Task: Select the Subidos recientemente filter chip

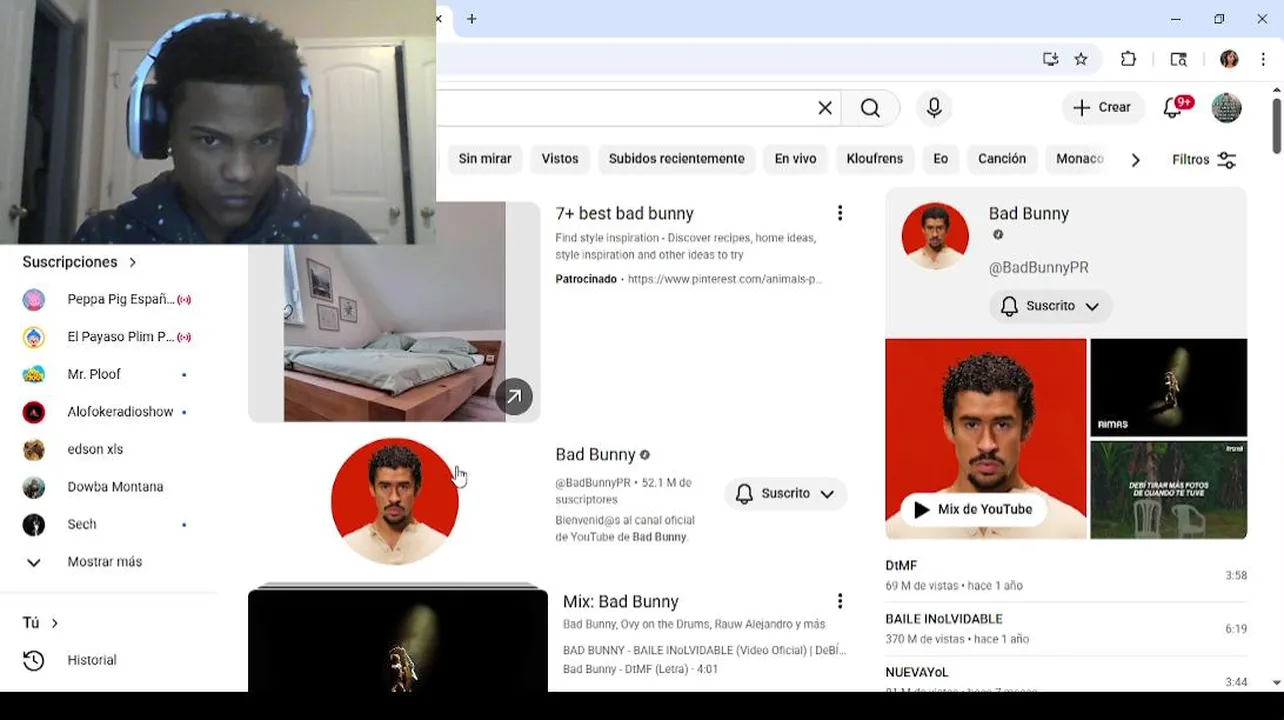Action: tap(677, 159)
